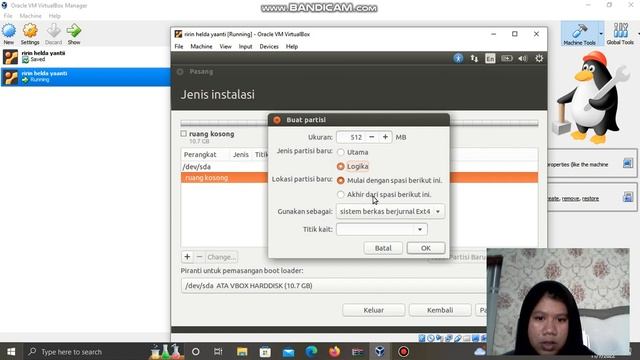Click the Batal button
The image size is (640, 360).
tap(383, 248)
